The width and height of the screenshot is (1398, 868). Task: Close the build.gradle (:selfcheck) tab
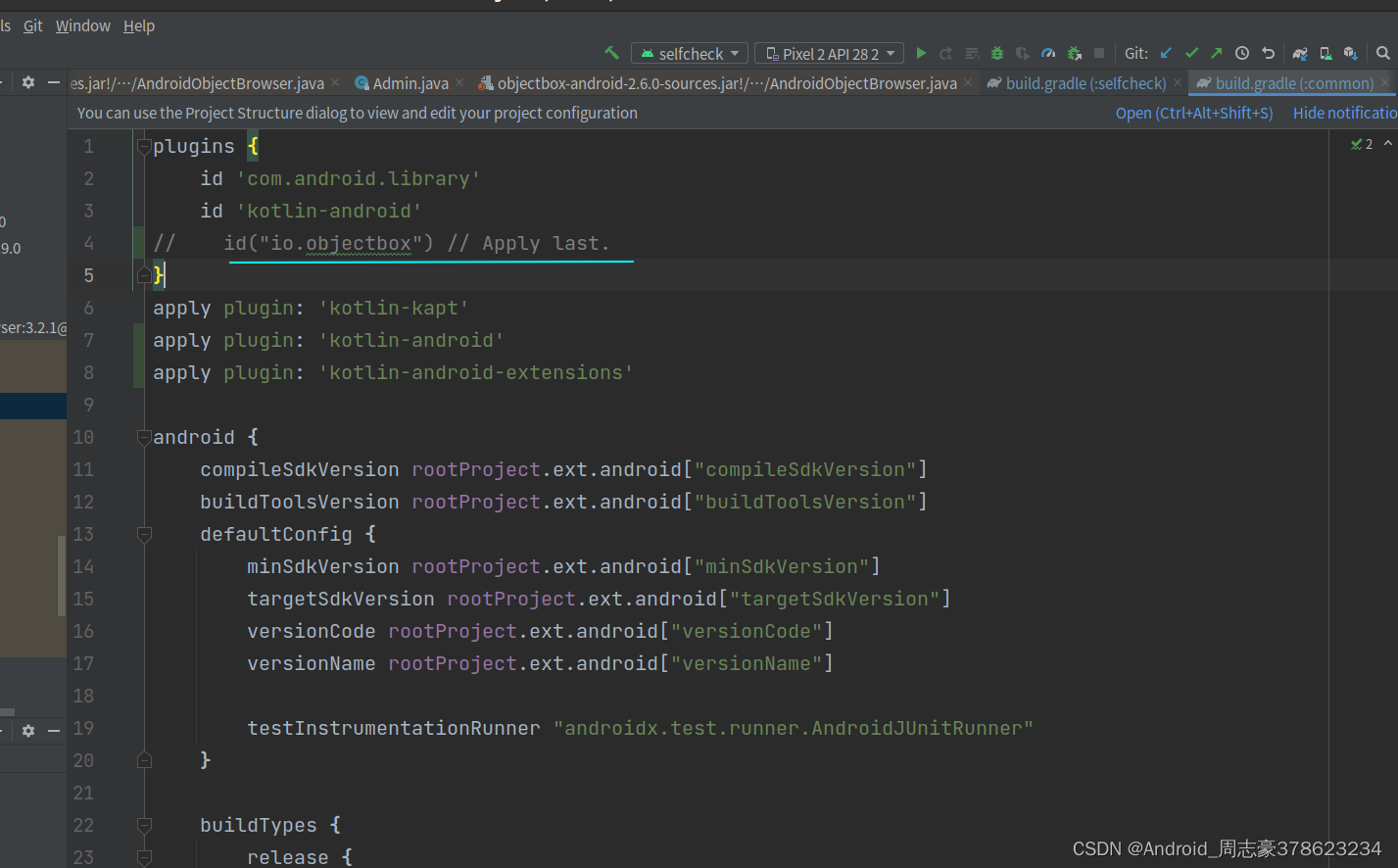1178,83
